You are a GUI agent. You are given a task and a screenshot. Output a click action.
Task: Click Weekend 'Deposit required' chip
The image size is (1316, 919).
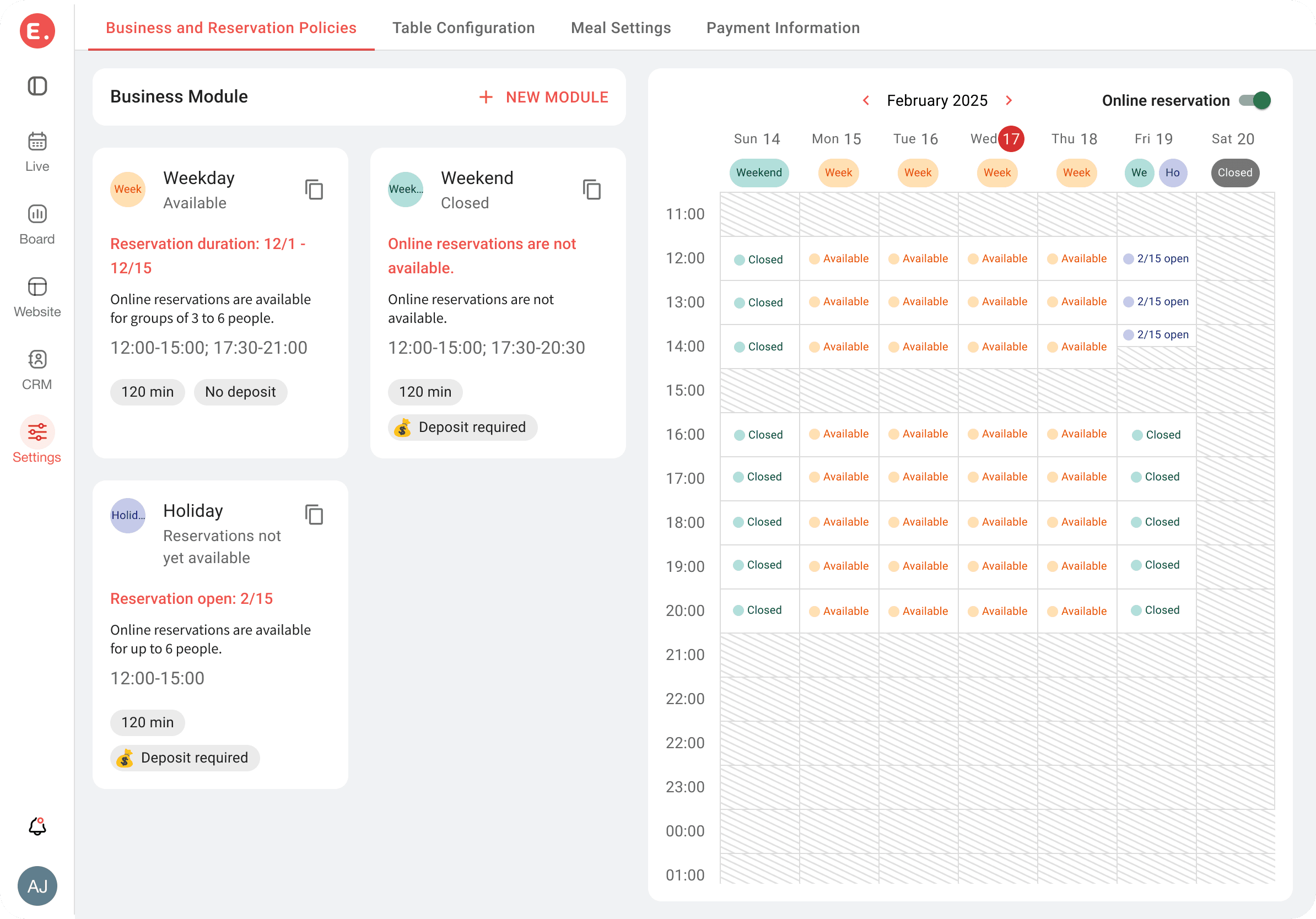pos(462,427)
